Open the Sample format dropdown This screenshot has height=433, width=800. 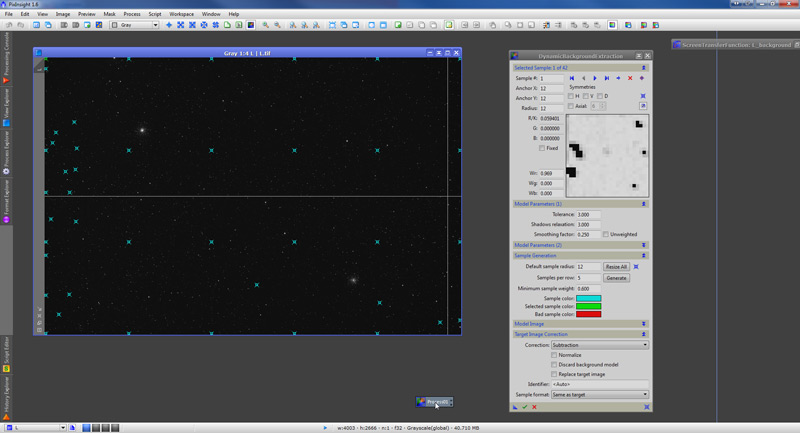coord(601,394)
